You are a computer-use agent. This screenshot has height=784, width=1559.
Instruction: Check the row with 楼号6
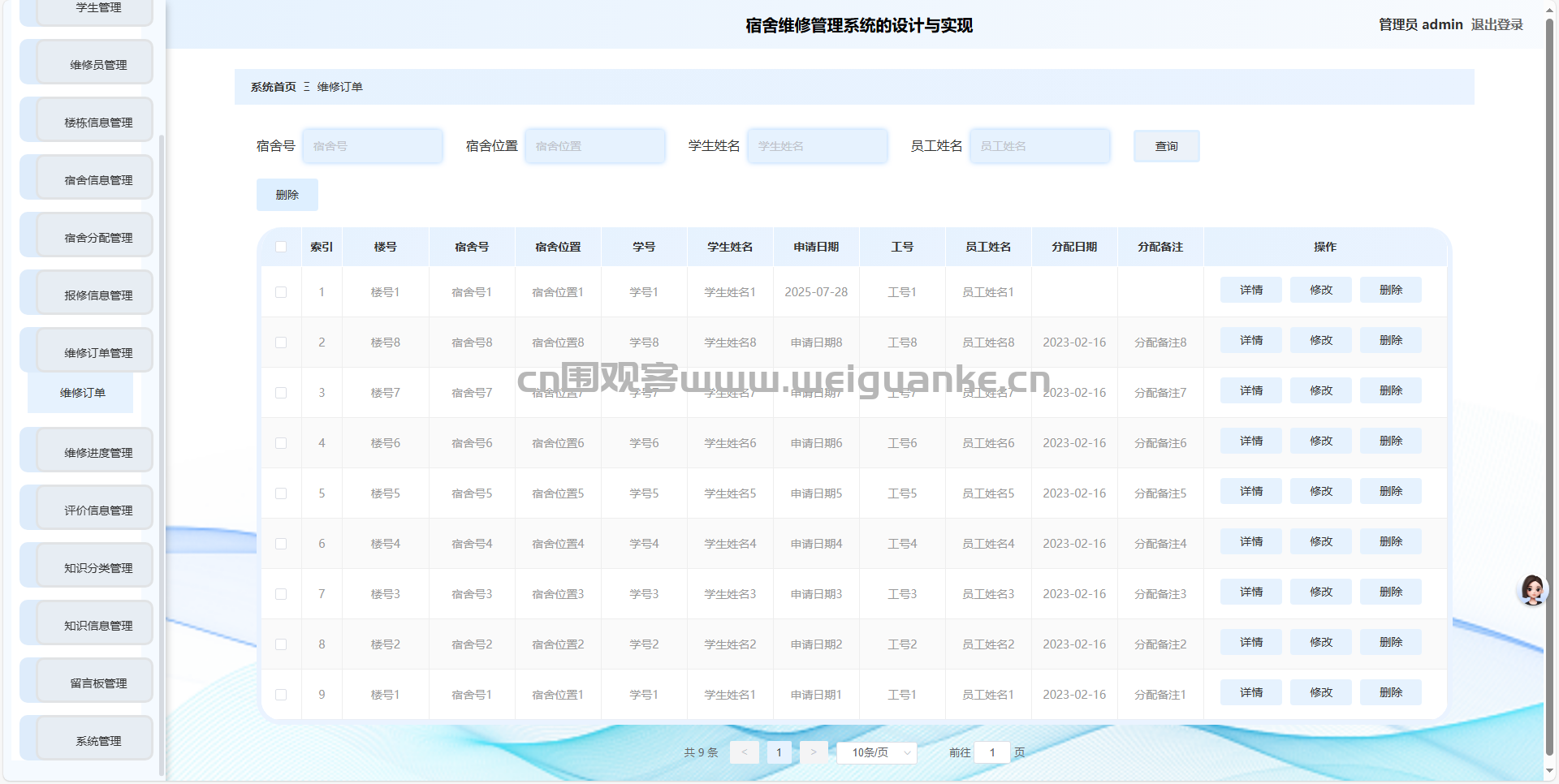click(281, 443)
